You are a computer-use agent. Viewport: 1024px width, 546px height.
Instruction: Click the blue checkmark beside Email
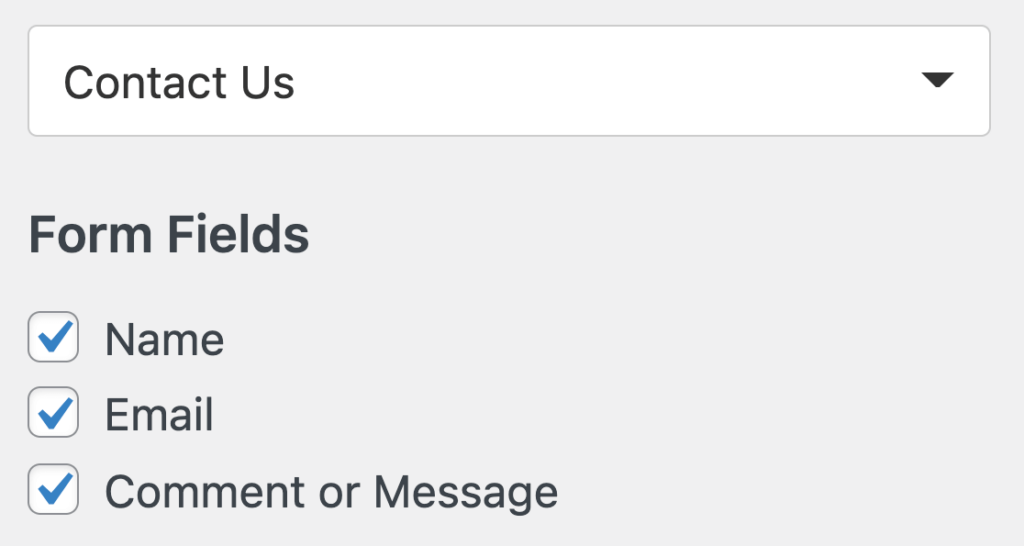(55, 411)
